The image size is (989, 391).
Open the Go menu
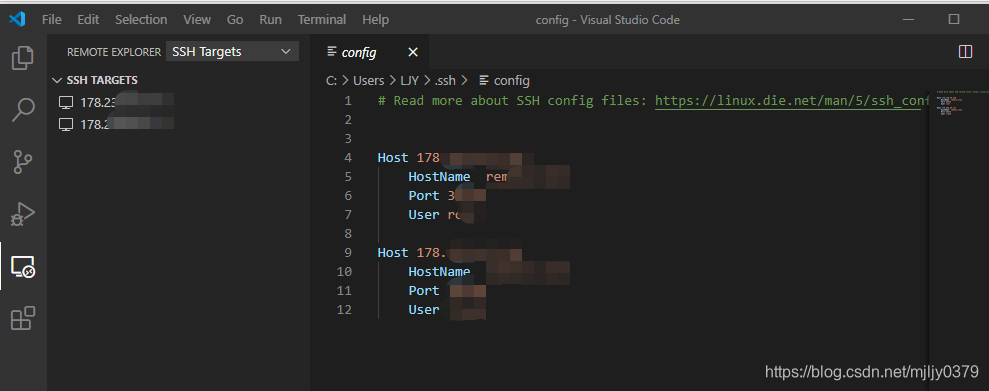pyautogui.click(x=235, y=20)
